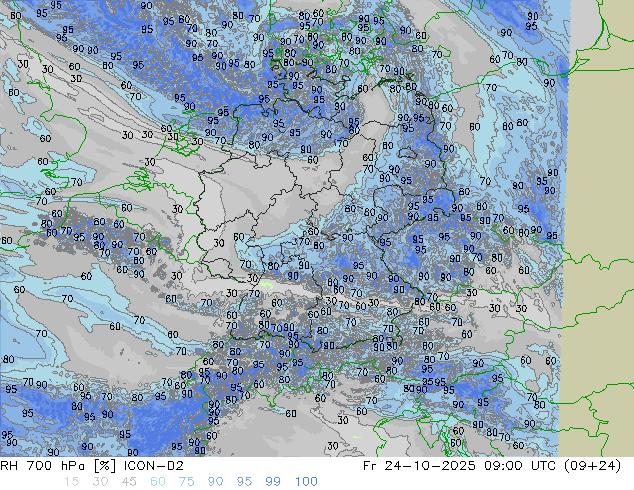Image resolution: width=634 pixels, height=490 pixels.
Task: Click the legend value 30 below the title
Action: pos(100,482)
